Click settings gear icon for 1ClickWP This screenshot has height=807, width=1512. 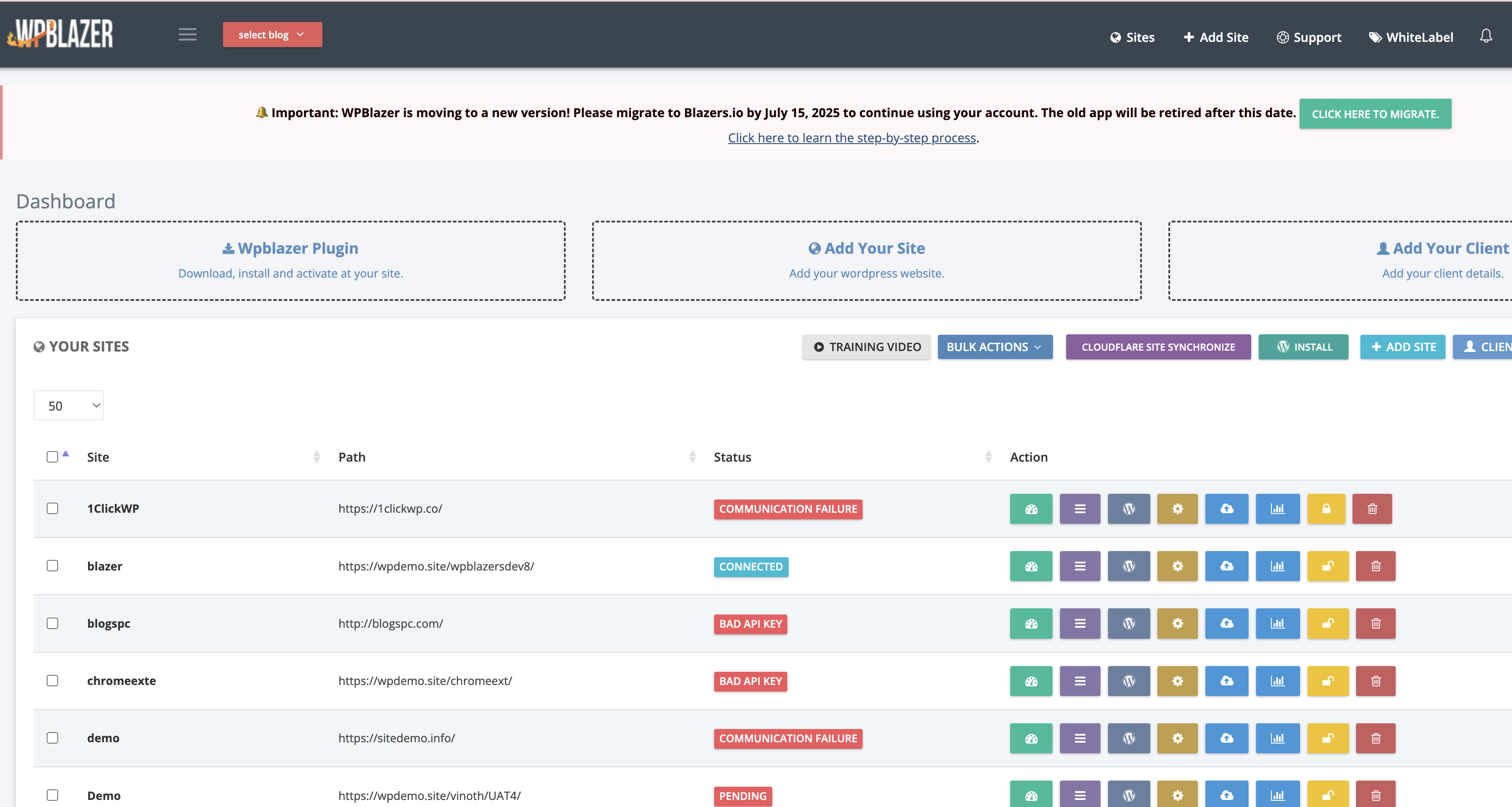pyautogui.click(x=1178, y=509)
